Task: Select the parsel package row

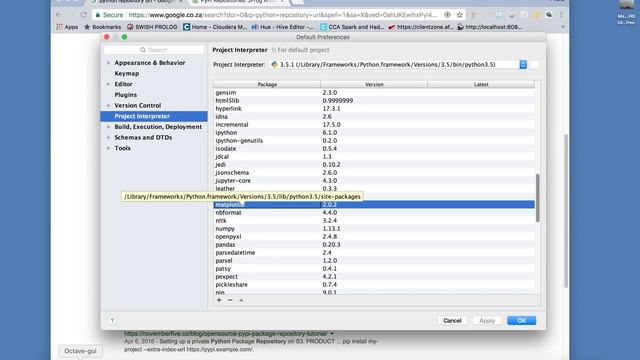Action: (x=374, y=260)
